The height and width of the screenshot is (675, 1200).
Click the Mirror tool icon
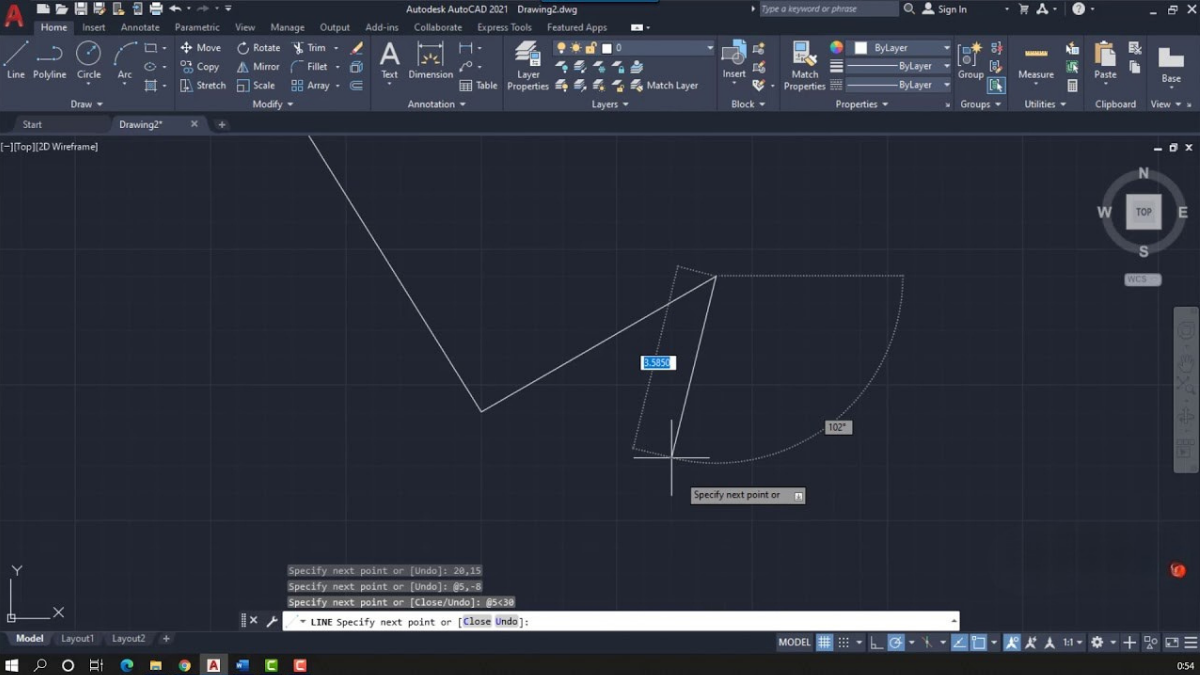coord(258,66)
